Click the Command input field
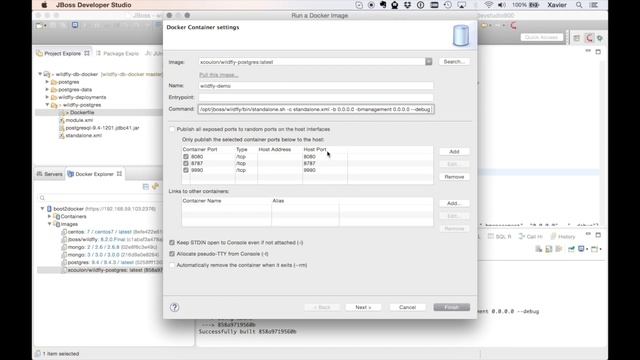Image resolution: width=640 pixels, height=360 pixels. point(316,109)
